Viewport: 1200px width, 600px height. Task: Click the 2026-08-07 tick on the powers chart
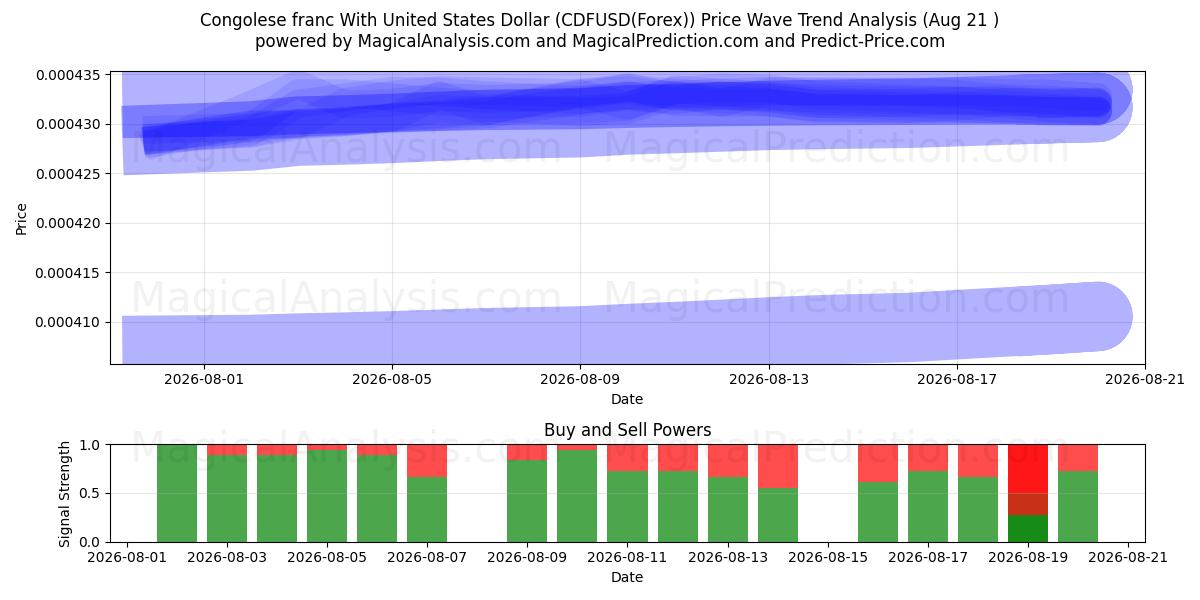(x=427, y=558)
